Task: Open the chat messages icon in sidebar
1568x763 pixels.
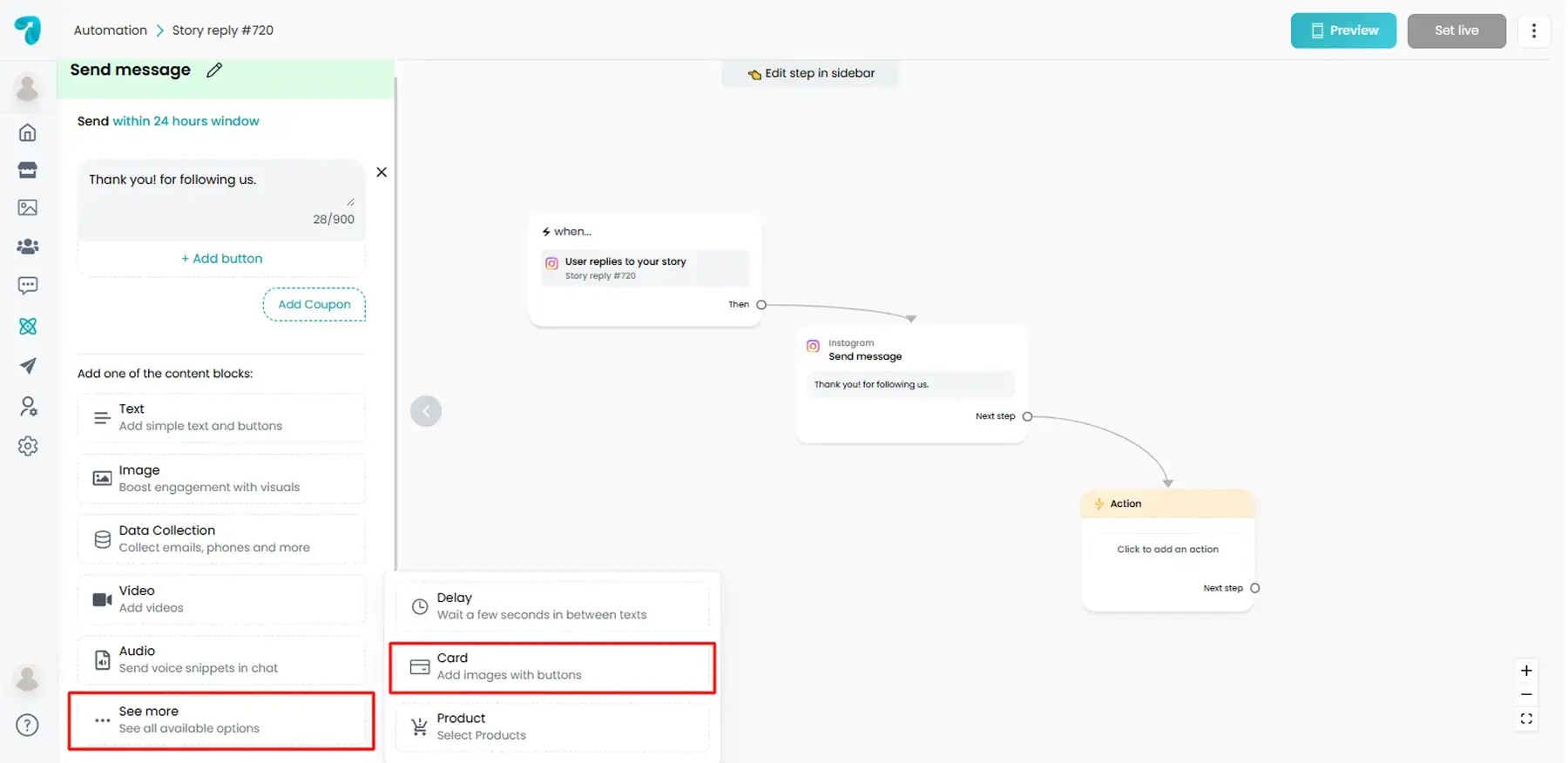Action: tap(28, 286)
